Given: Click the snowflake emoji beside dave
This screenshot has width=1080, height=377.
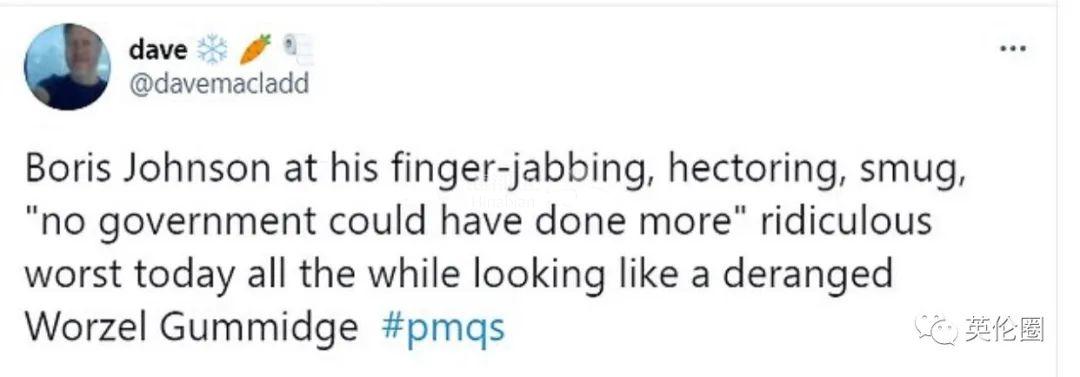Looking at the screenshot, I should (211, 50).
